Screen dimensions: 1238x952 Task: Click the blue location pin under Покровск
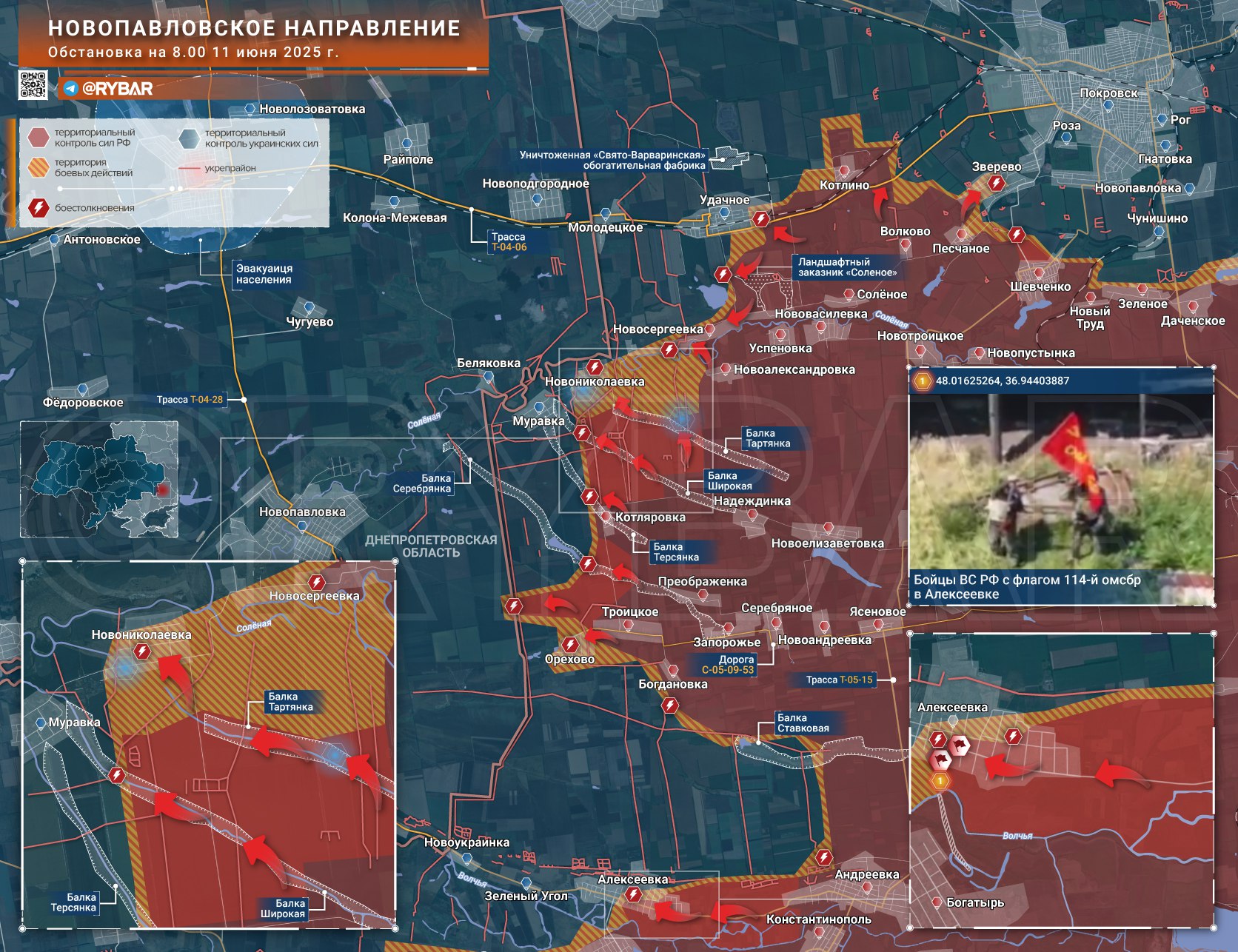pos(1108,105)
